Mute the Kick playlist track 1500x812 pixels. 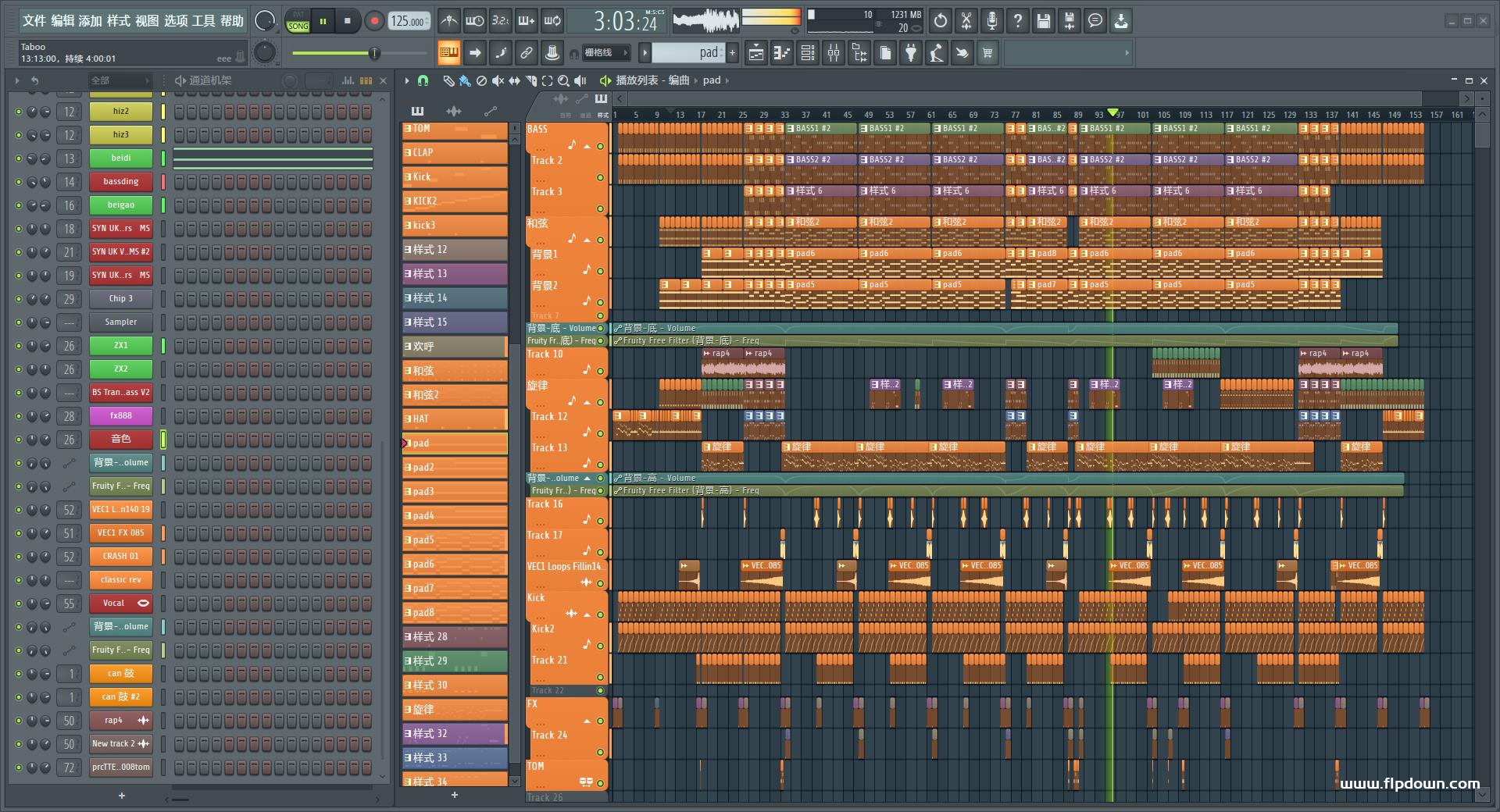[x=600, y=614]
